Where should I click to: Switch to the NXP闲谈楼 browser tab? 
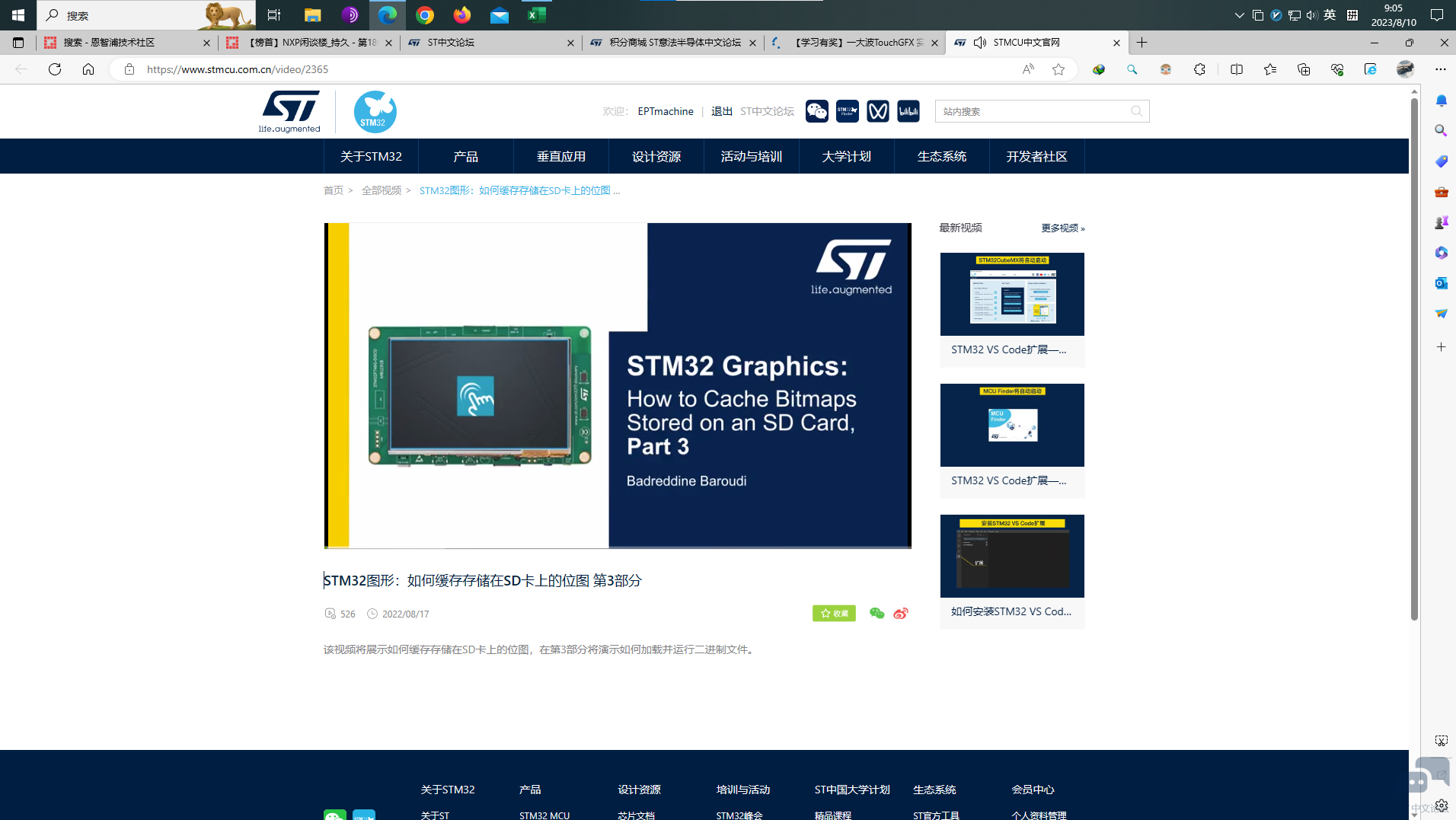coord(308,43)
